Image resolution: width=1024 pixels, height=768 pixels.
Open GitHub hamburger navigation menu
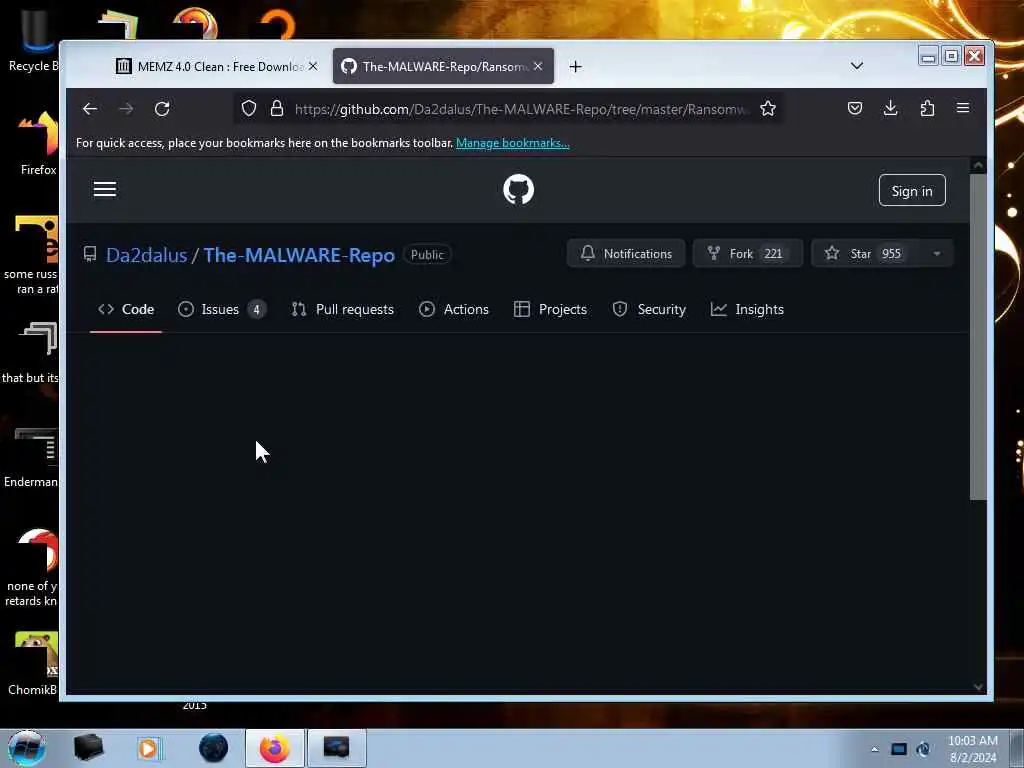(104, 189)
